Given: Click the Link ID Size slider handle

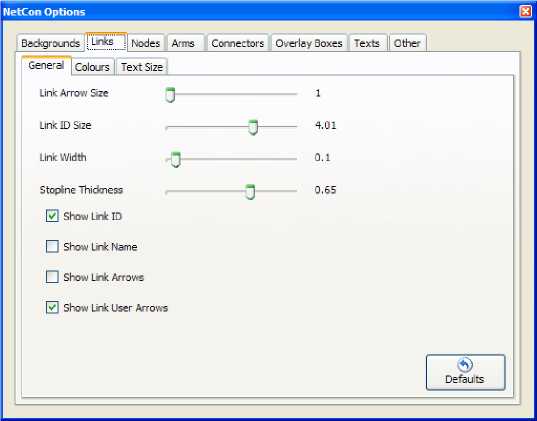Looking at the screenshot, I should (x=253, y=127).
